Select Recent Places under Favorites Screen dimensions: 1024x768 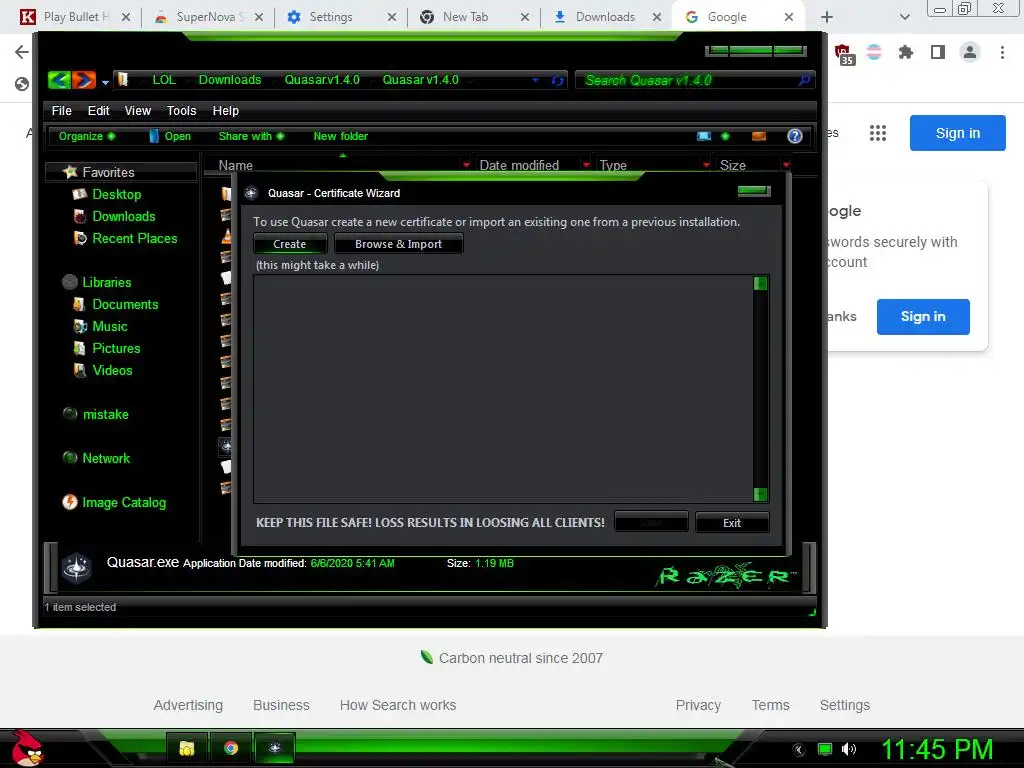tap(135, 238)
